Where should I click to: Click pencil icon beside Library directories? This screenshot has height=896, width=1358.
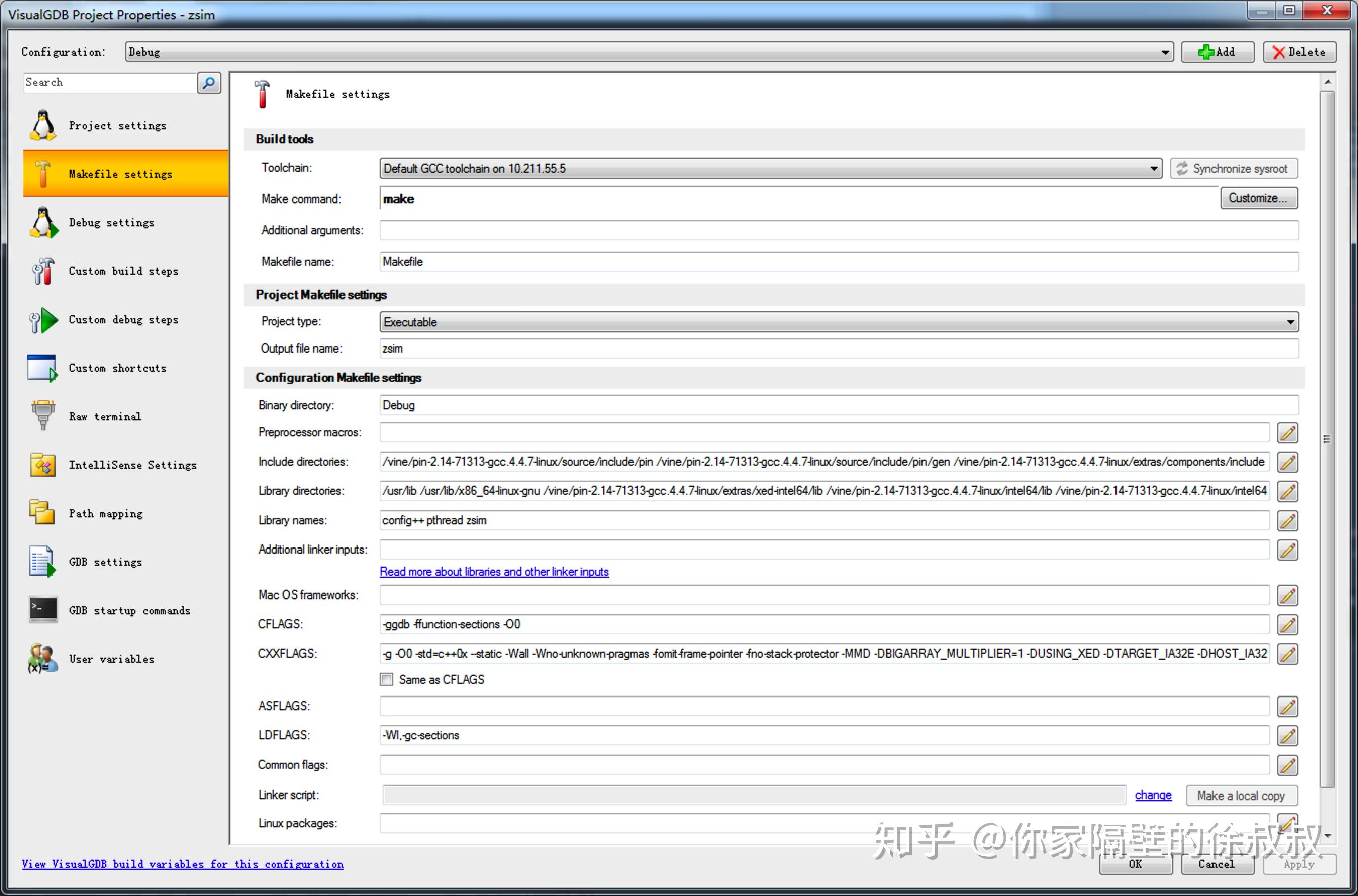(x=1287, y=491)
